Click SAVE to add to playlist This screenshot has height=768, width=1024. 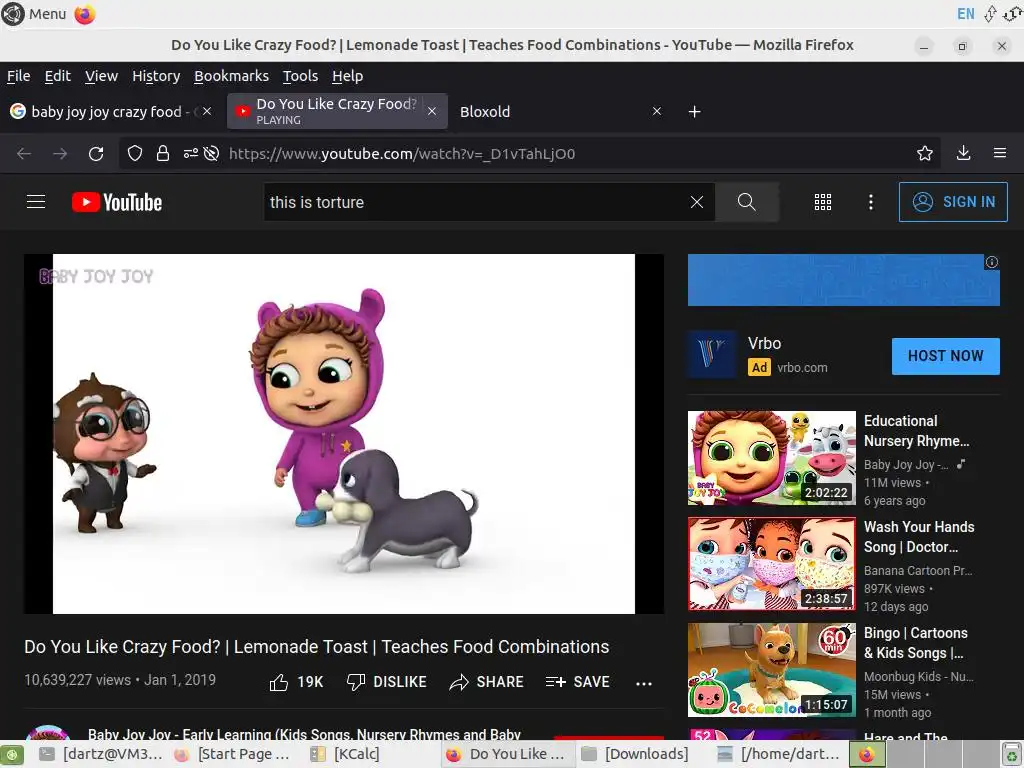(x=577, y=682)
